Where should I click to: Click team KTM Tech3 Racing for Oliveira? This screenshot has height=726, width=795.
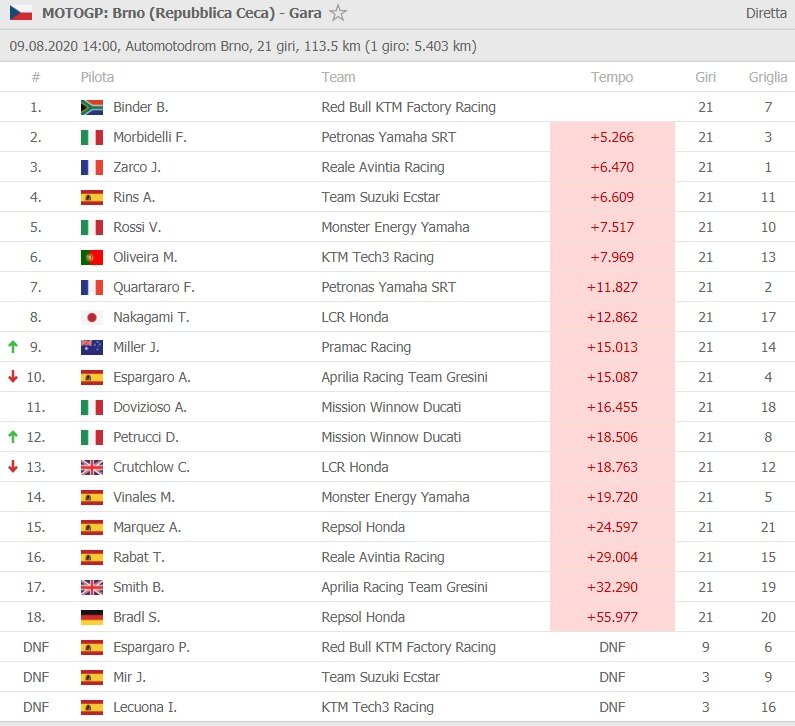(378, 258)
